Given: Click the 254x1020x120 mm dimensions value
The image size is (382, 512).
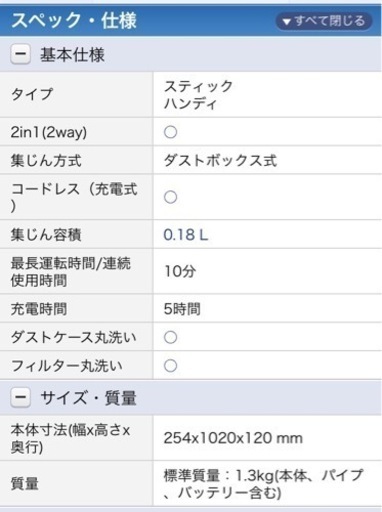Looking at the screenshot, I should click(233, 438).
